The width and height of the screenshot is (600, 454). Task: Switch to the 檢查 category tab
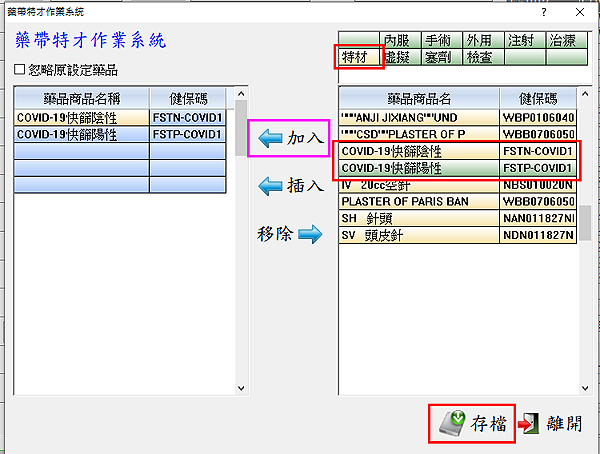click(482, 58)
